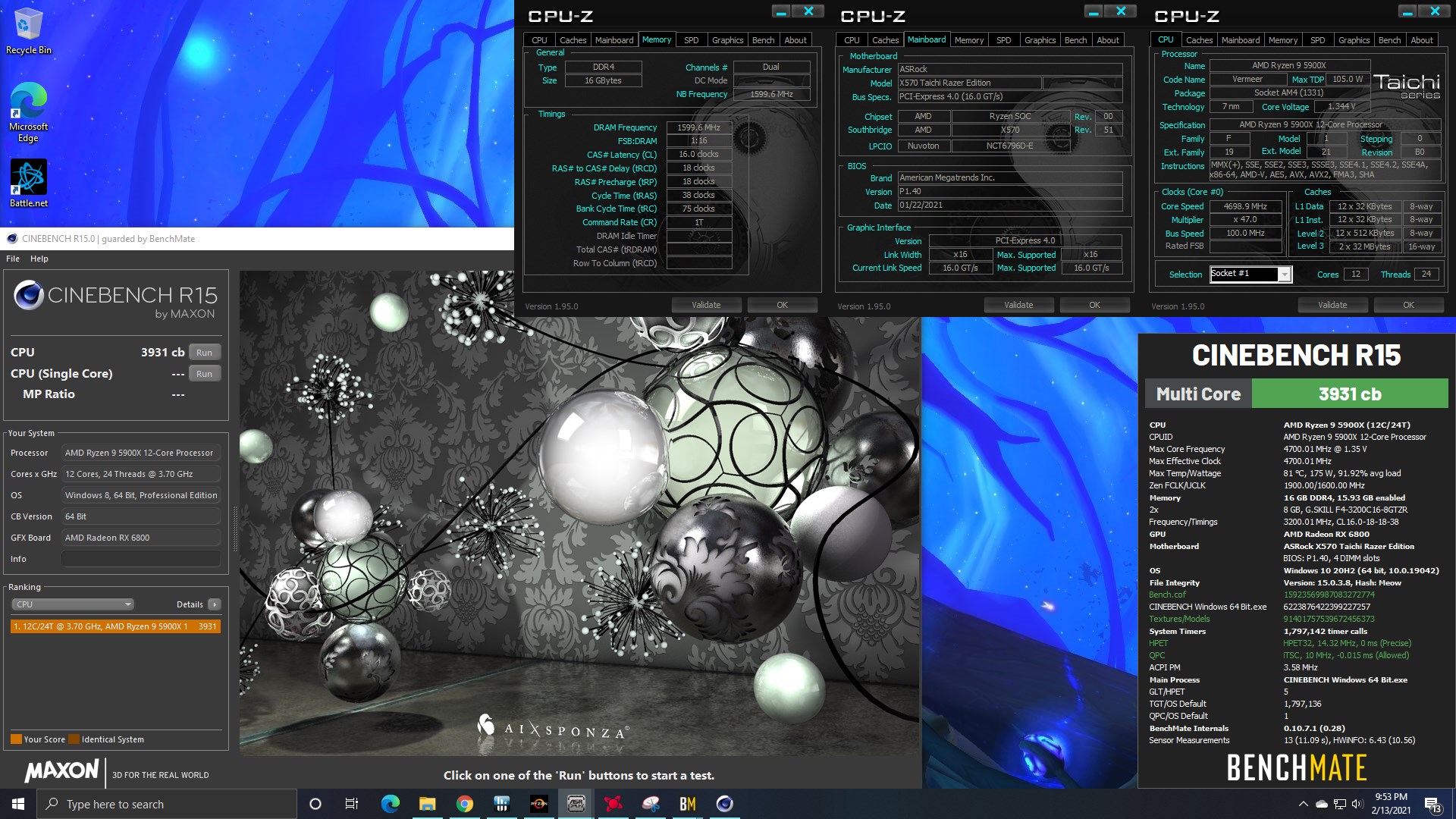
Task: Open BenchMate BM icon in taskbar
Action: tap(688, 804)
